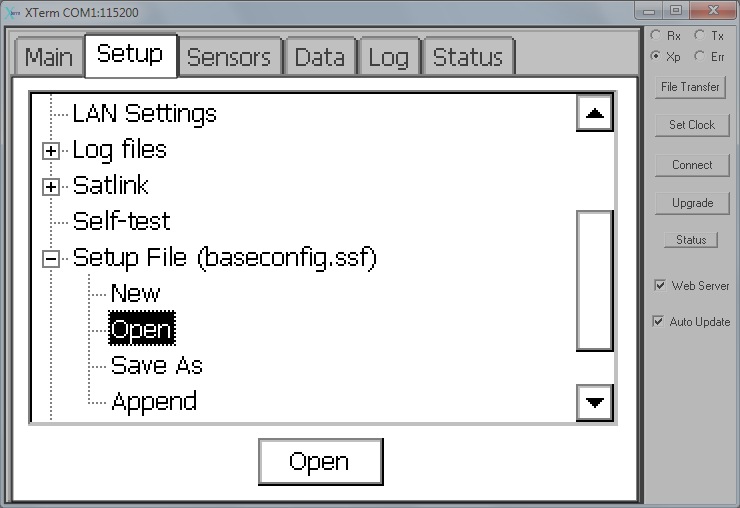Select the Tx radio button
Screen dimensions: 740x508
(700, 36)
